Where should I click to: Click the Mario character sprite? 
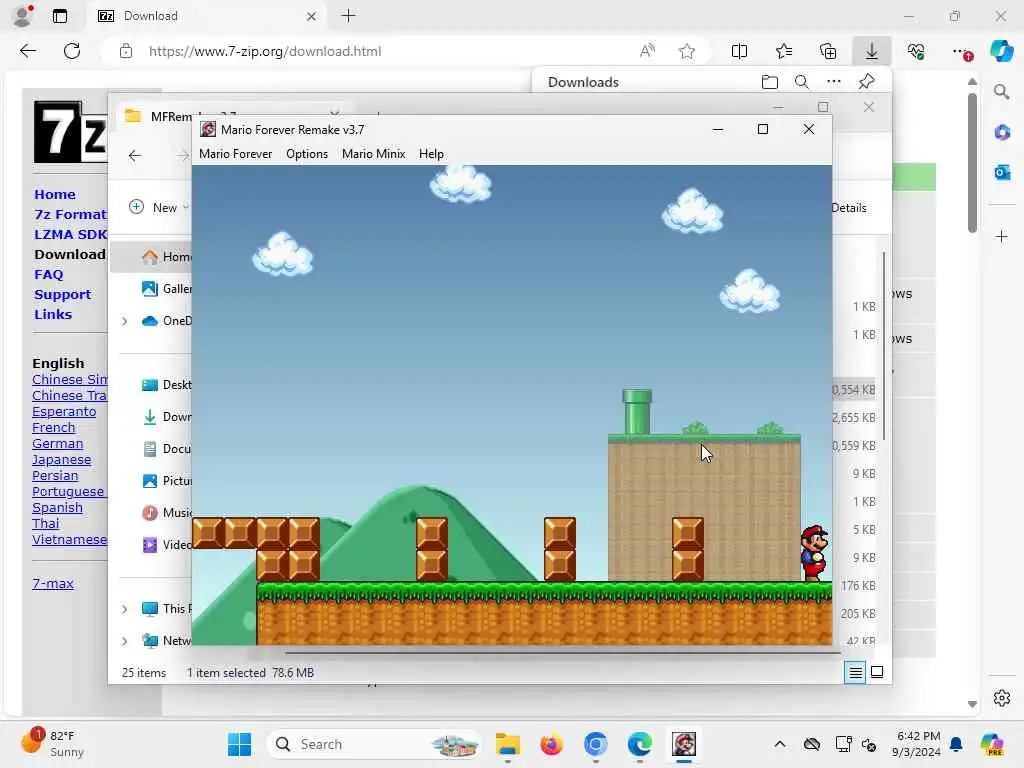click(x=814, y=553)
